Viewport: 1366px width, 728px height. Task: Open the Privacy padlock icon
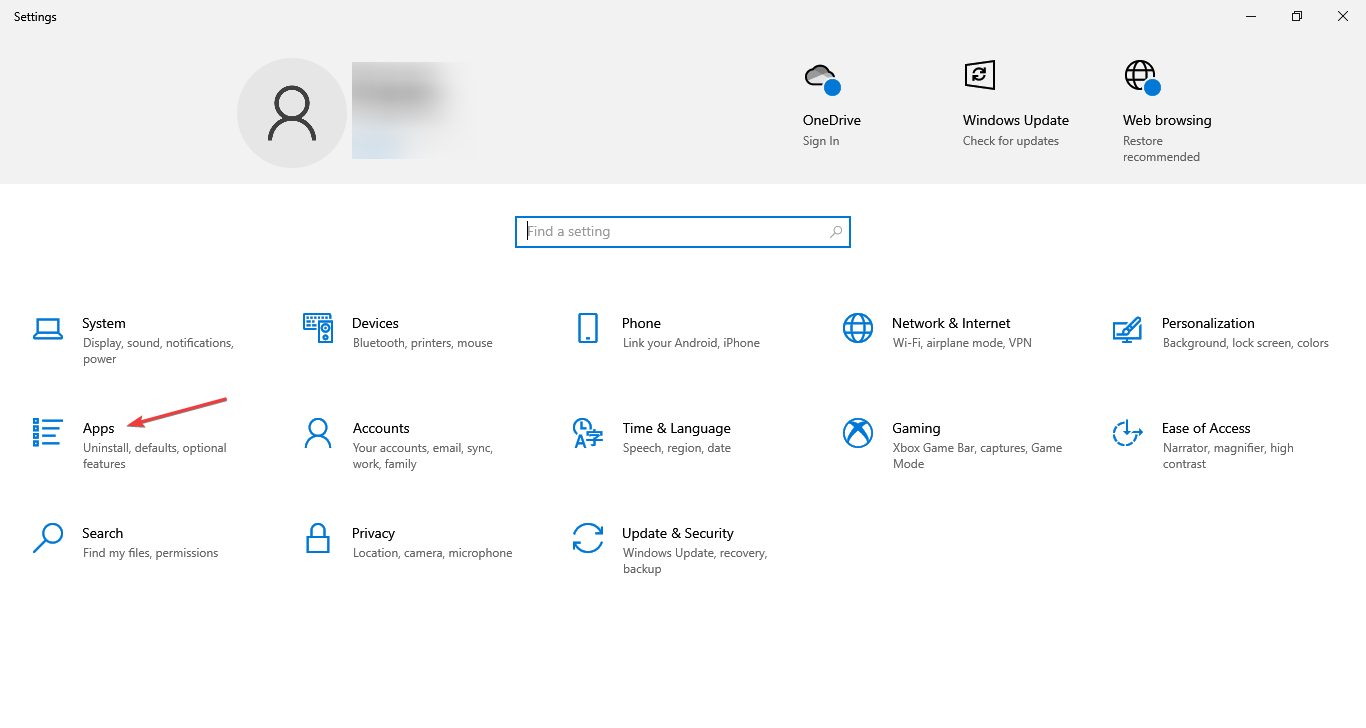tap(318, 538)
